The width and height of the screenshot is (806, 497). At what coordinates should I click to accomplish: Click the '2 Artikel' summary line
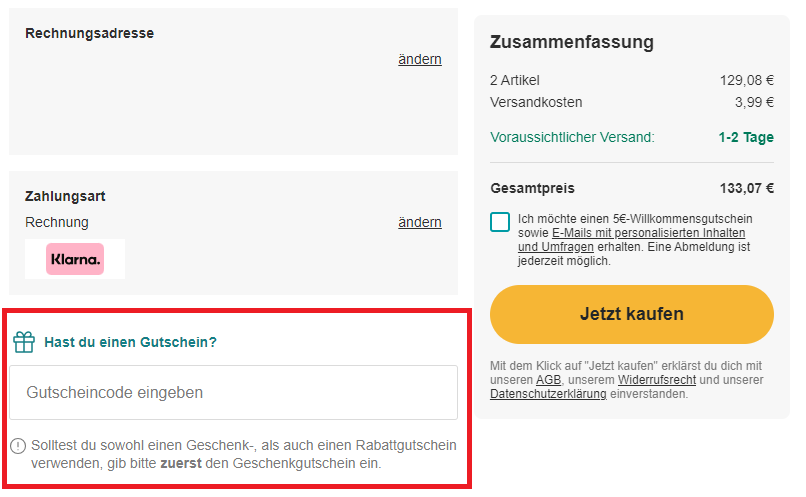click(514, 80)
